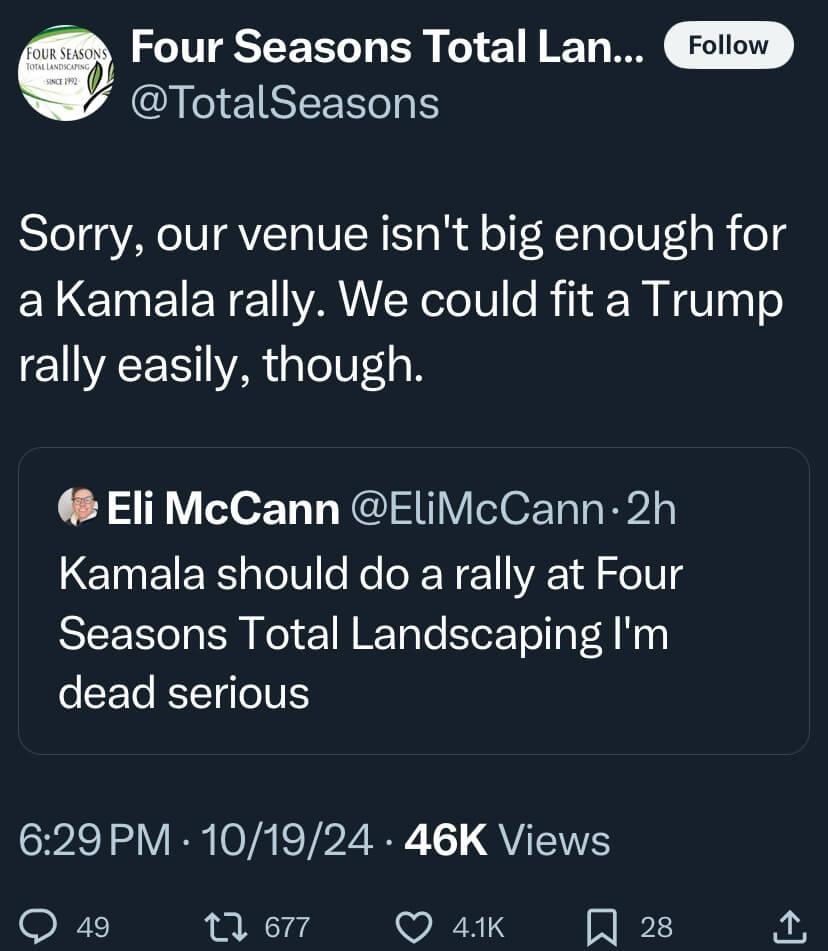View the 4.1K likes count
Screen dimensions: 828x951
478,927
